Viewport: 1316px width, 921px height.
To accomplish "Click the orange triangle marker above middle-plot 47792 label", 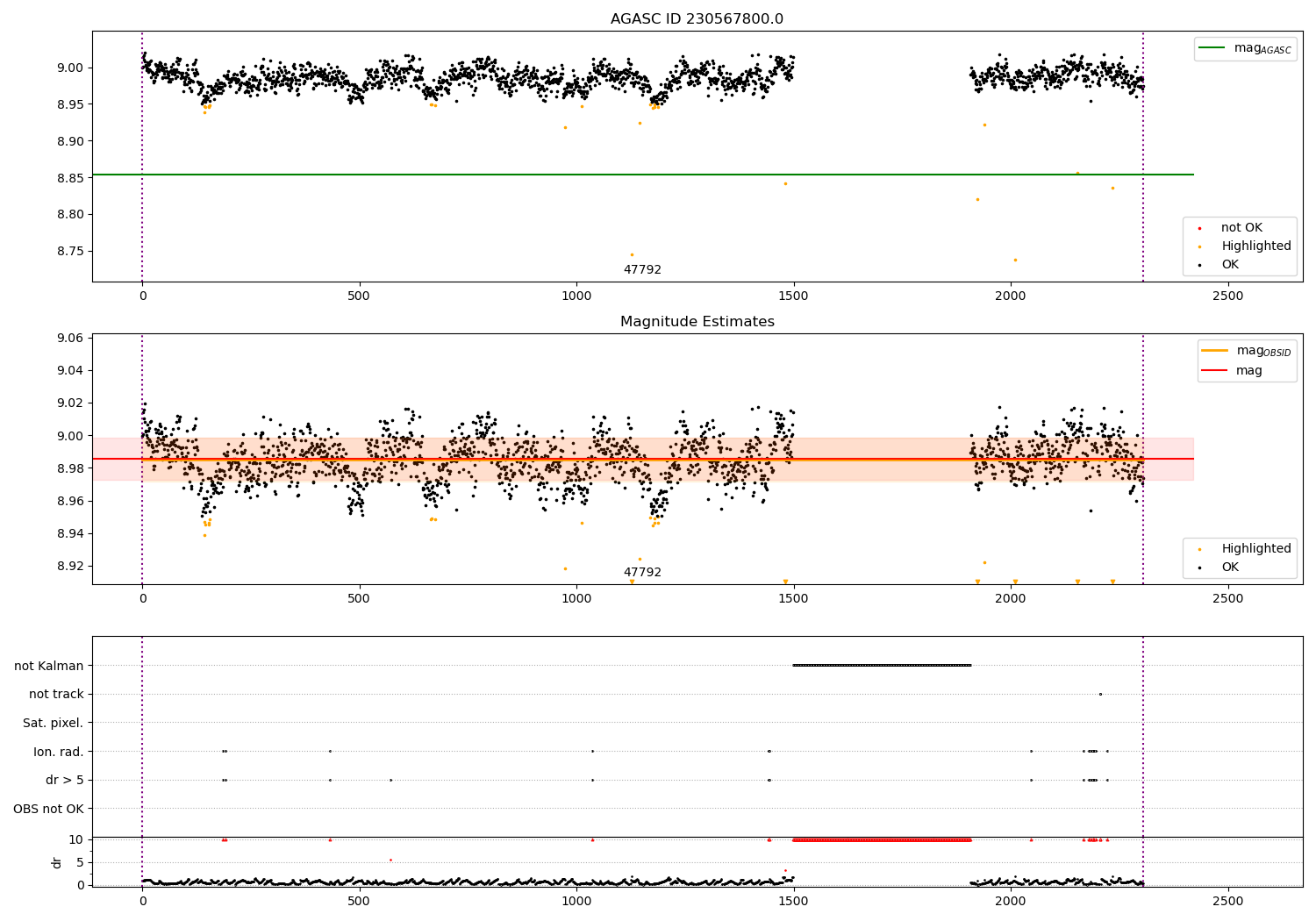I will pyautogui.click(x=632, y=582).
